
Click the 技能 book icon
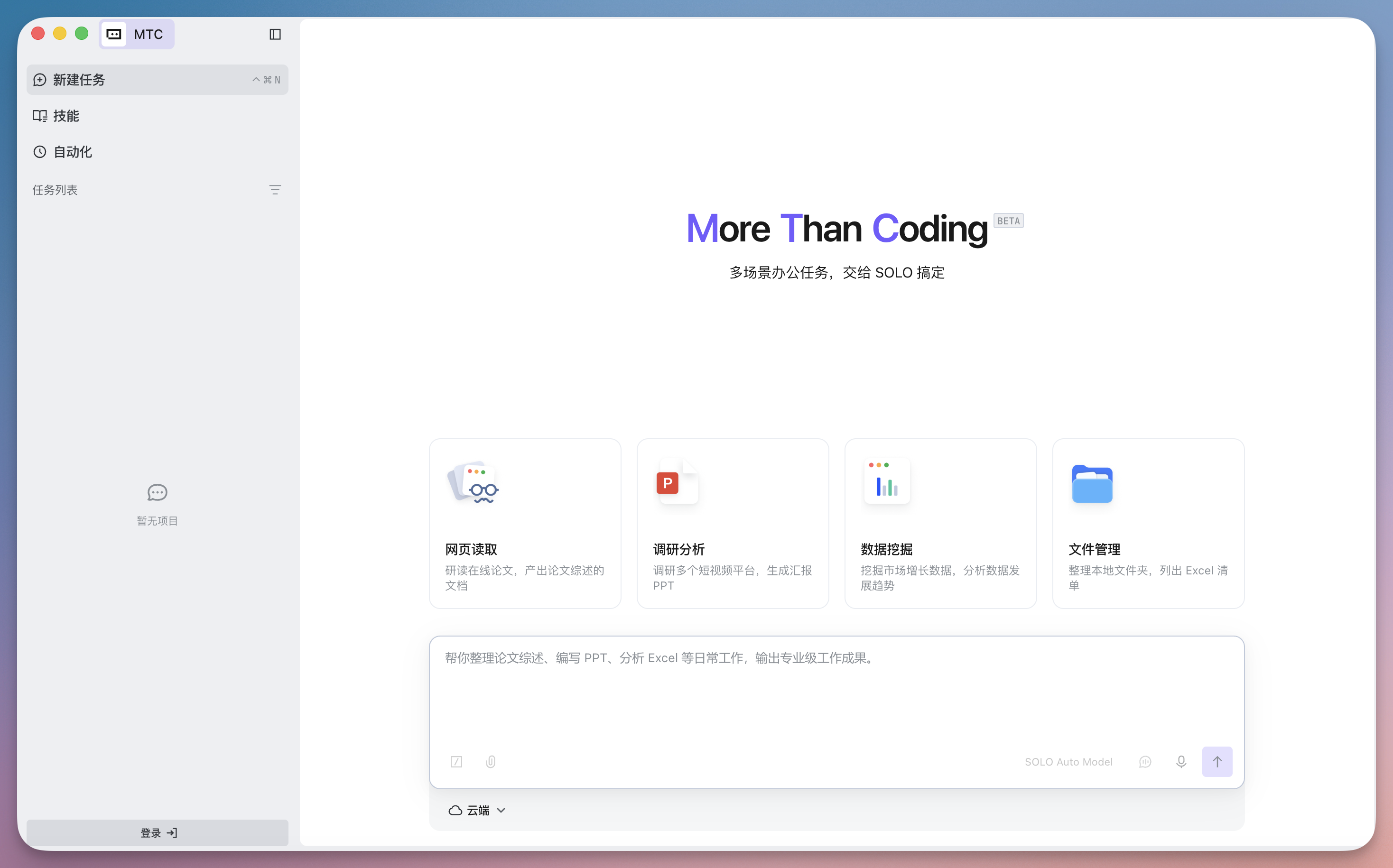pos(40,116)
